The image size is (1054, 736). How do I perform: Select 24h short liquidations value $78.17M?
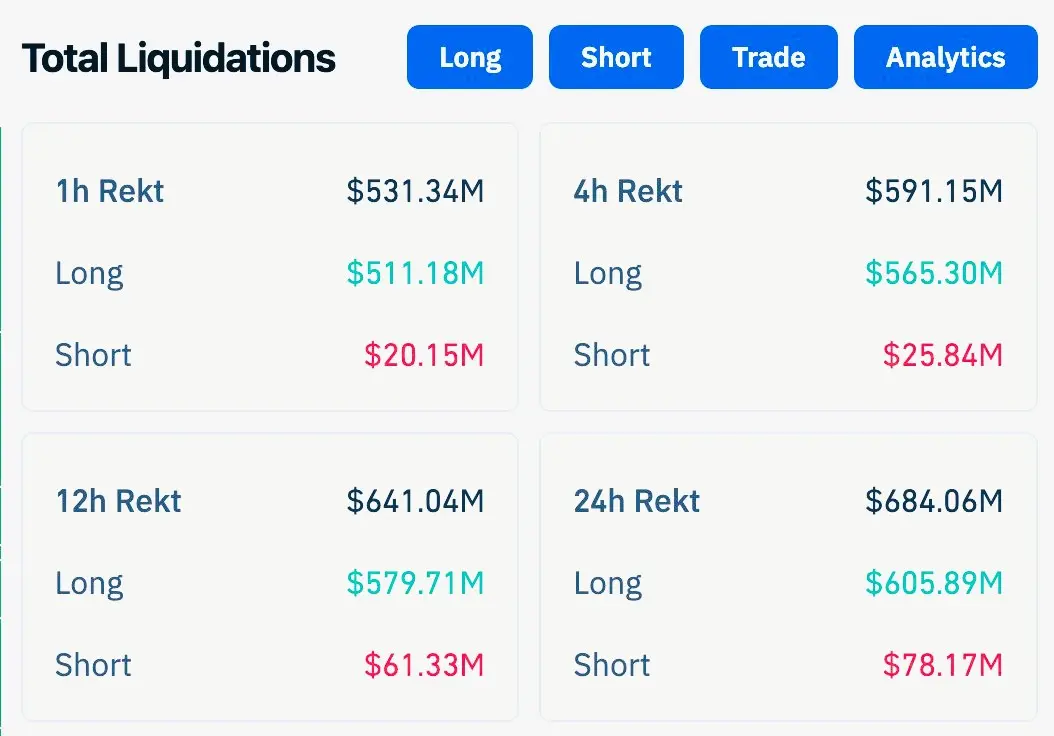pyautogui.click(x=941, y=665)
